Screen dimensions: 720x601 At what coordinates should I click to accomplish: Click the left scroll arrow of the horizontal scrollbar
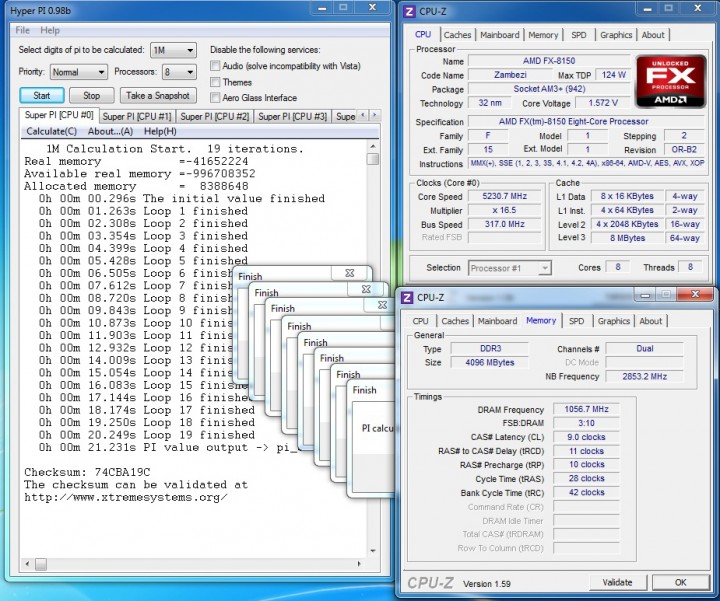pyautogui.click(x=27, y=563)
